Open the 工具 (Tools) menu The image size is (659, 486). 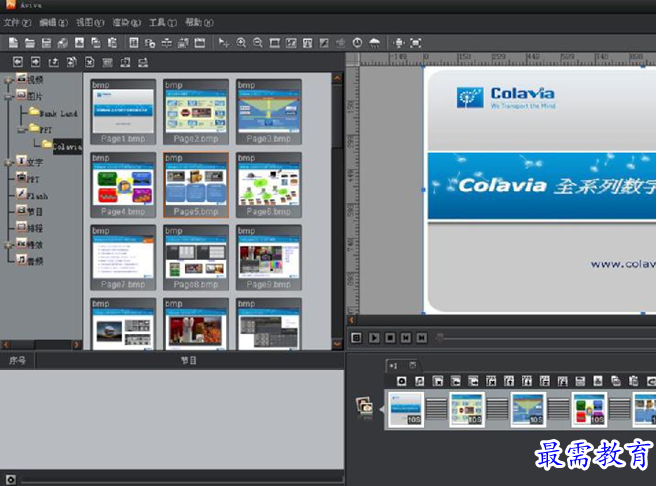(x=163, y=22)
